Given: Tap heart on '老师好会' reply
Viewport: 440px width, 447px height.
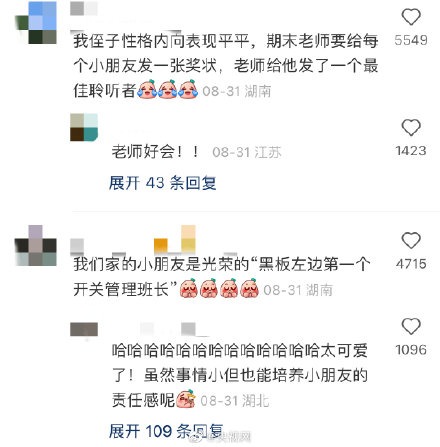Looking at the screenshot, I should [x=411, y=127].
